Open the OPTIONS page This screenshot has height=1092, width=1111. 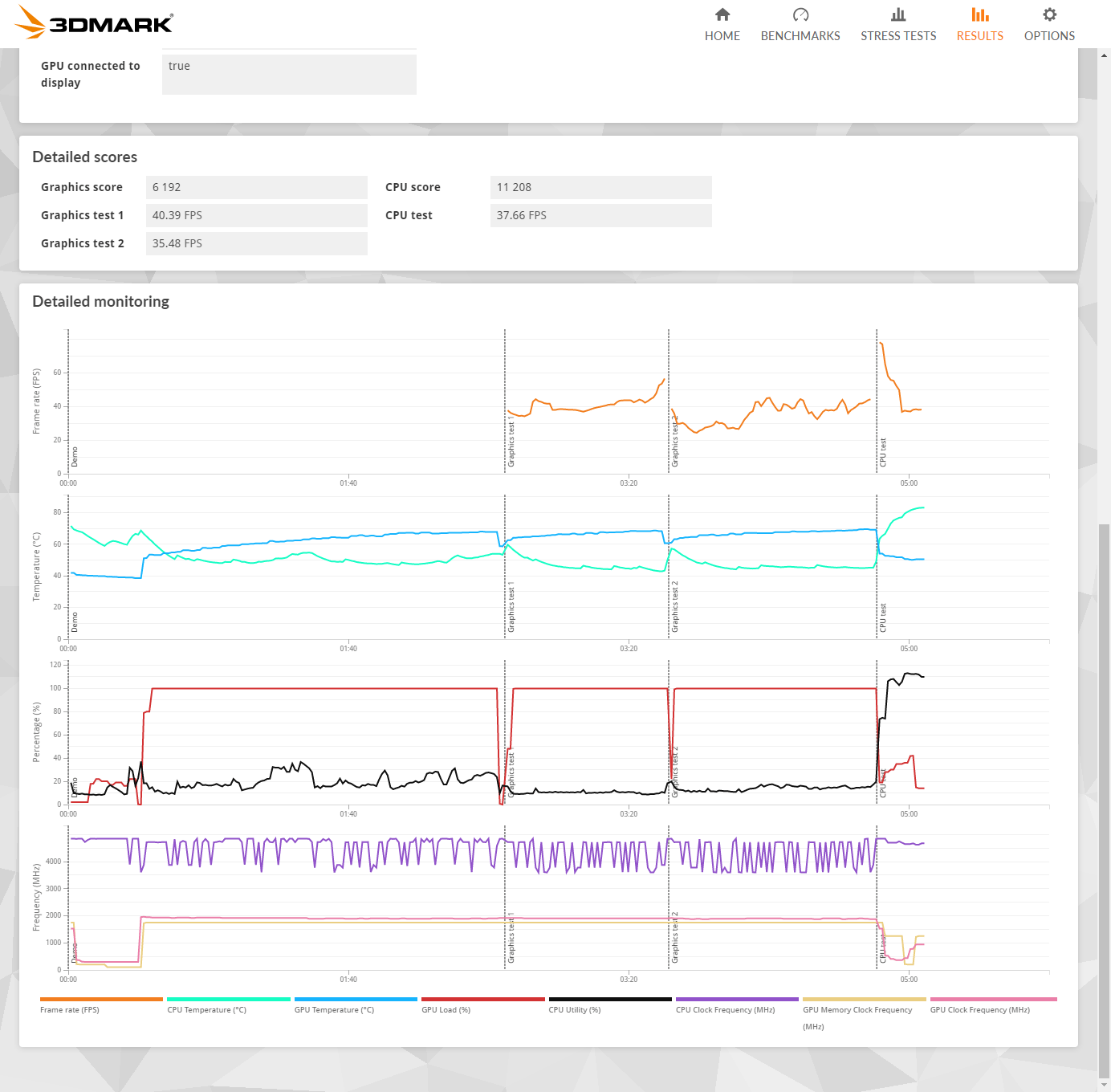click(1049, 25)
